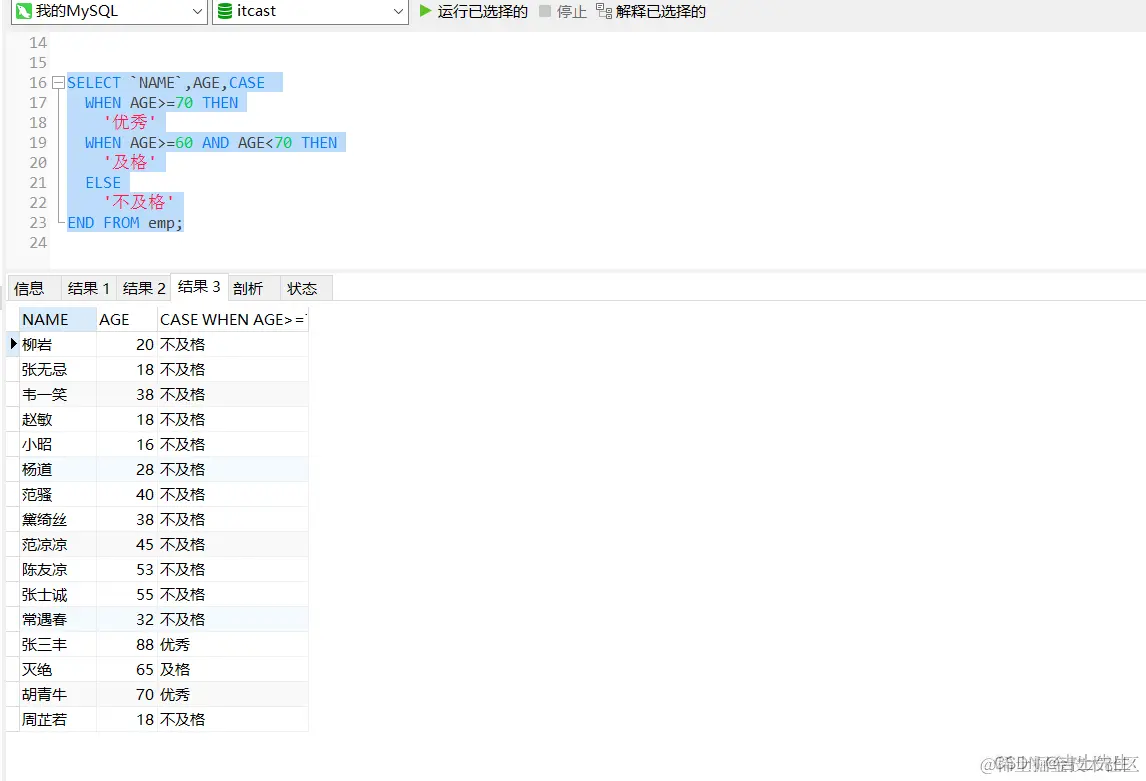Screen dimensions: 1146x781
Task: Click the emp table name on line 23
Action: coord(162,223)
